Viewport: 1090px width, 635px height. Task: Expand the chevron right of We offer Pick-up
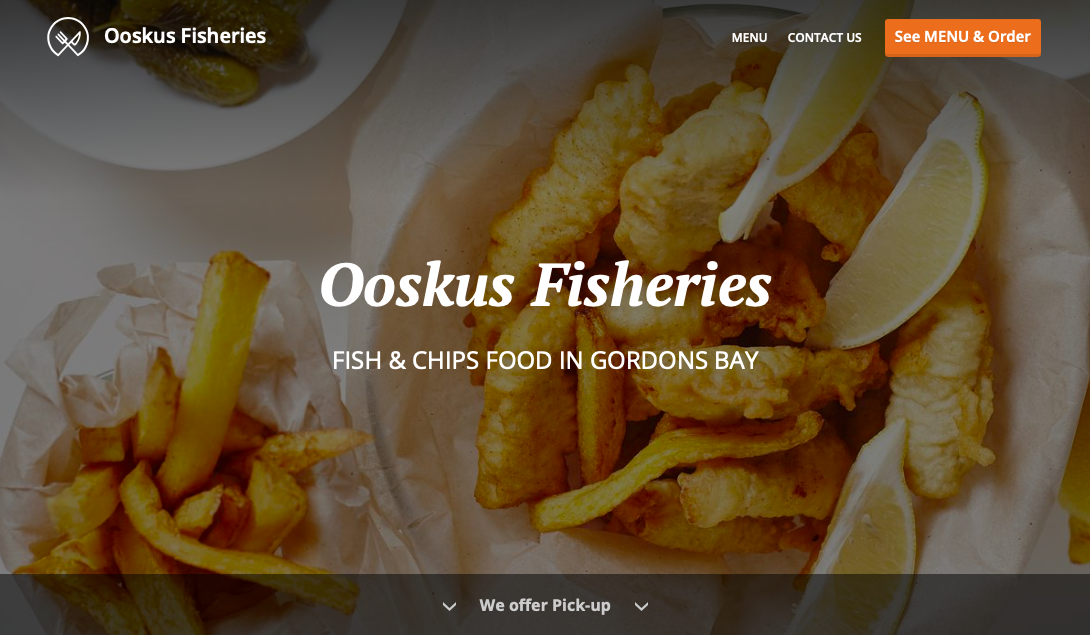pos(641,606)
